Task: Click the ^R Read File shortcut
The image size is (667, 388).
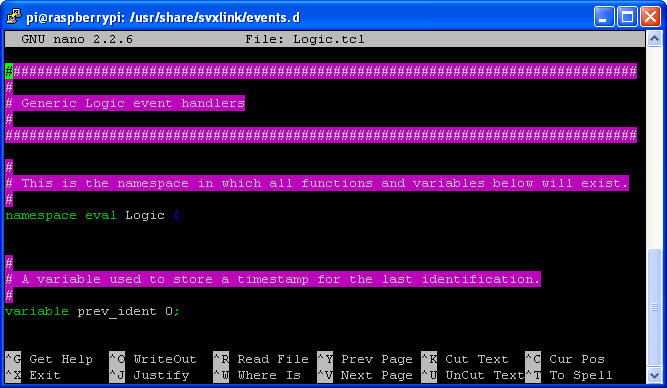Action: point(261,359)
